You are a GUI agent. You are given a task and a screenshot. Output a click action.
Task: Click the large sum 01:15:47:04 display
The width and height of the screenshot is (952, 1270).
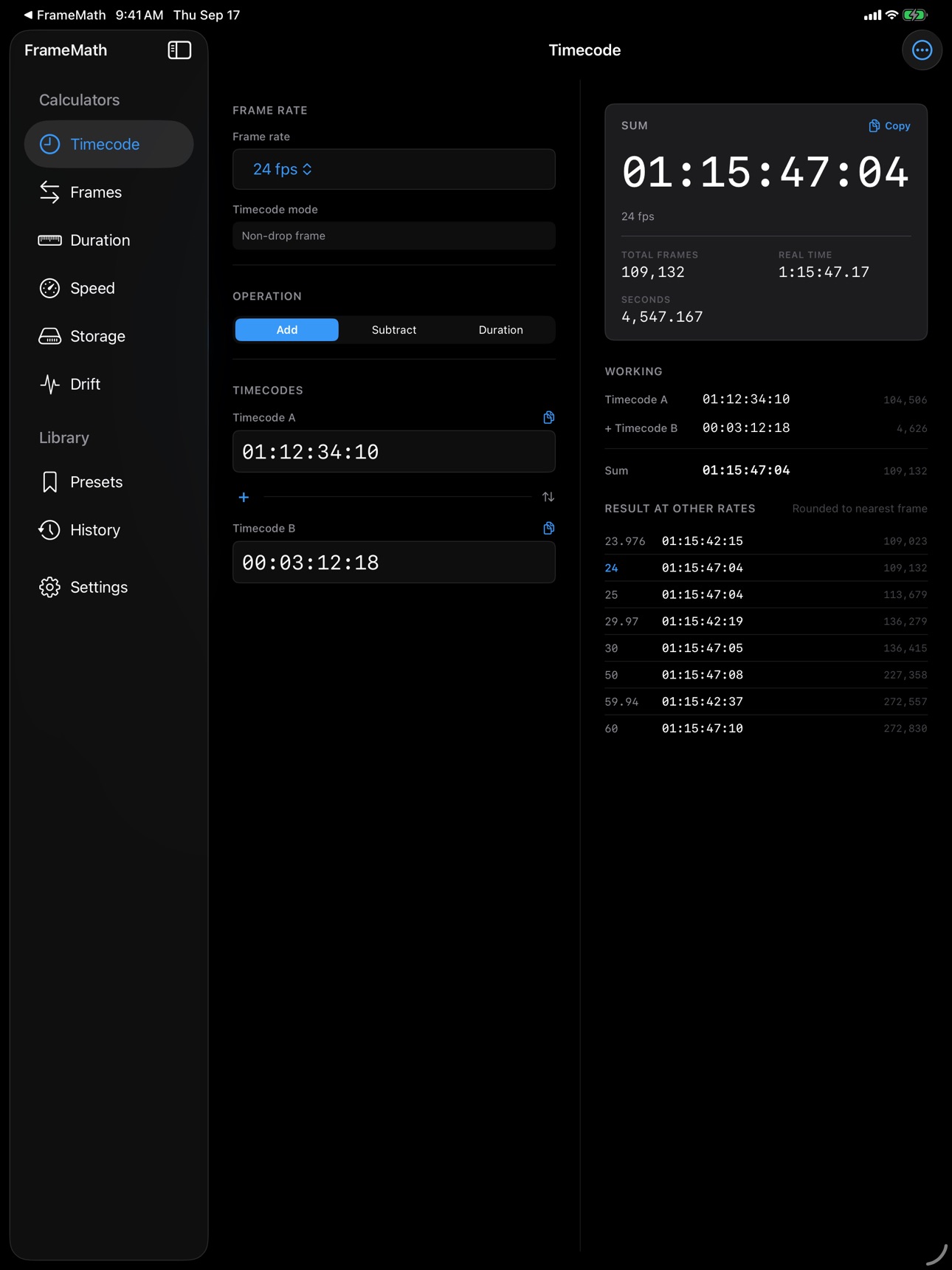pyautogui.click(x=765, y=173)
